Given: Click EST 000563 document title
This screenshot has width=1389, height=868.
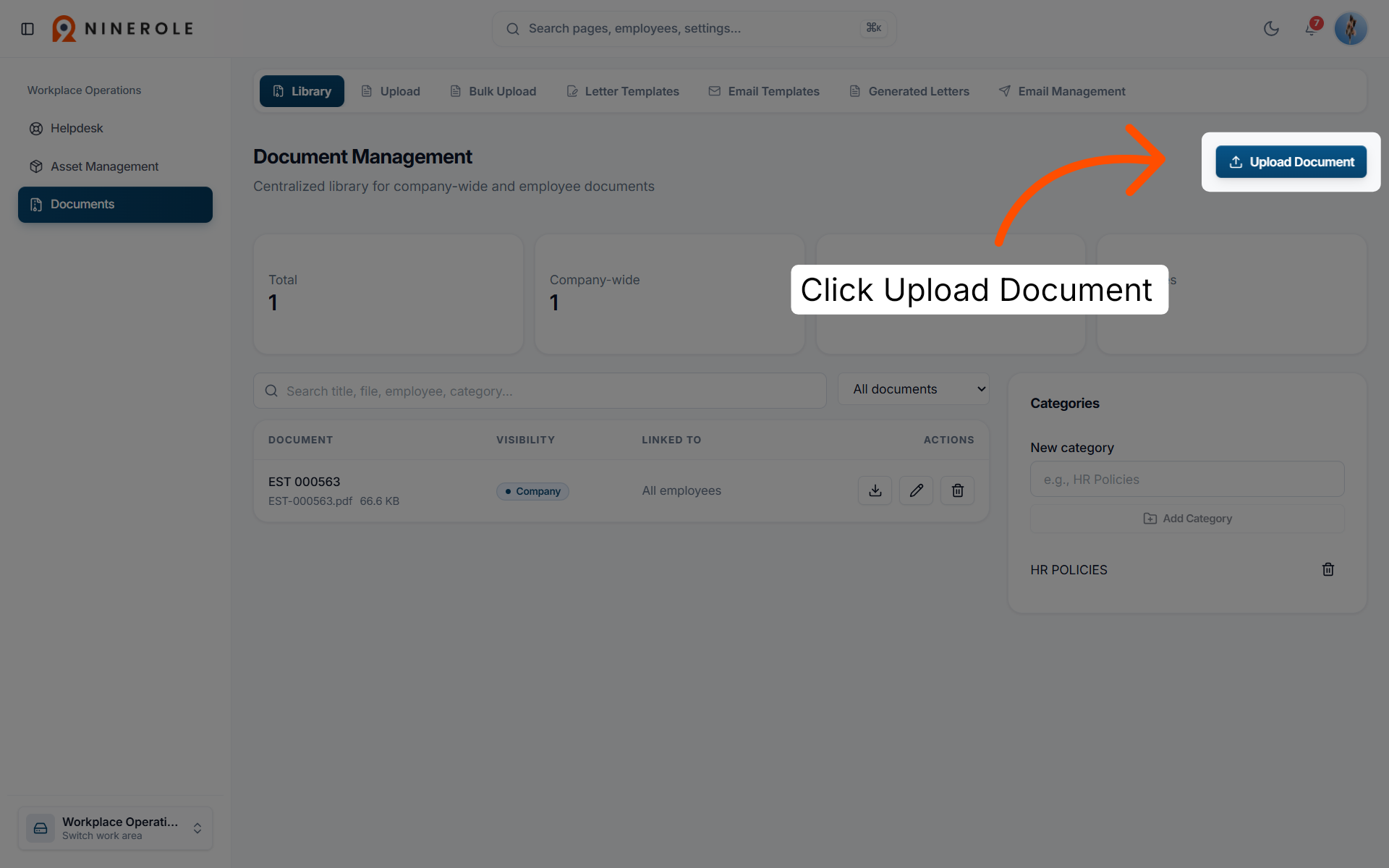Looking at the screenshot, I should [x=304, y=482].
